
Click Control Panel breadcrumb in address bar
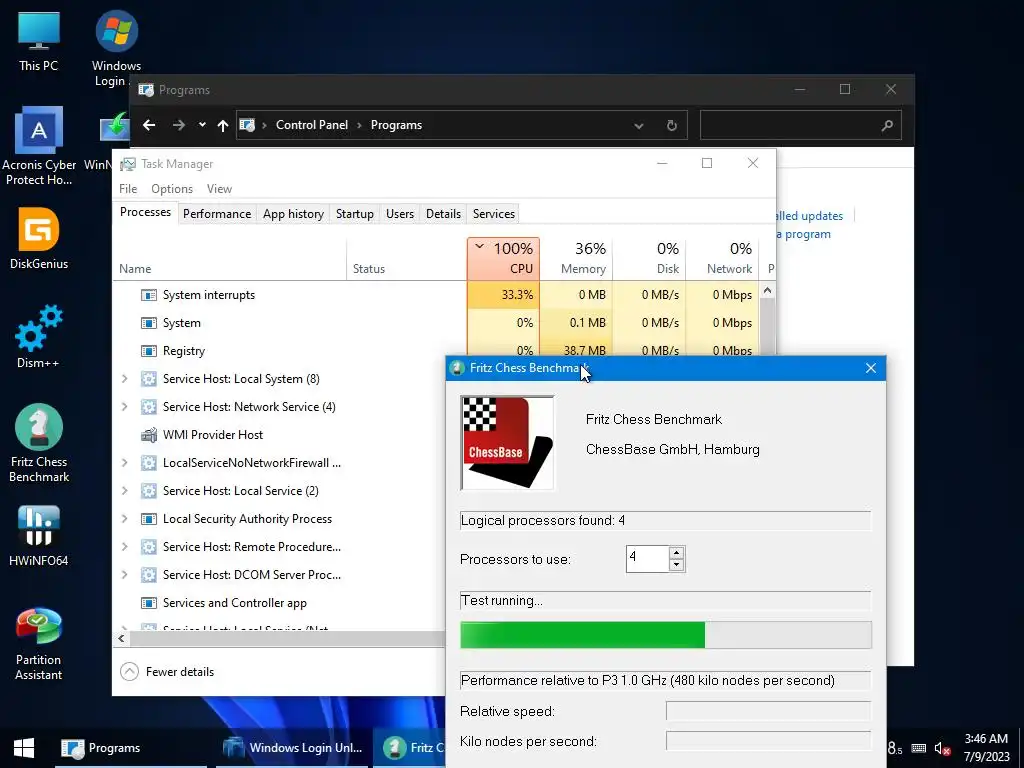point(312,125)
